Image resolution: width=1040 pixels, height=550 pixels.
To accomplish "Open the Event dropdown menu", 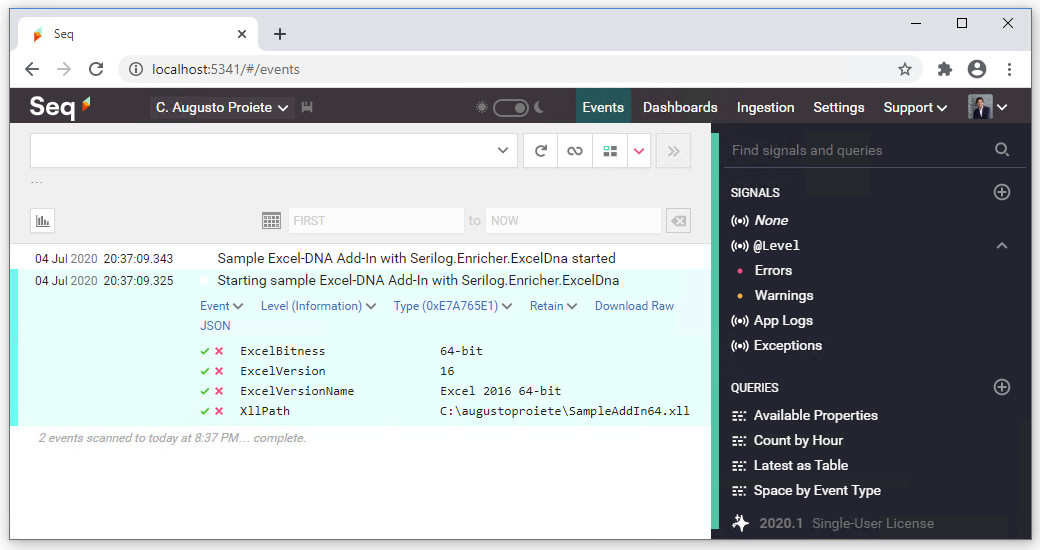I will tap(222, 306).
